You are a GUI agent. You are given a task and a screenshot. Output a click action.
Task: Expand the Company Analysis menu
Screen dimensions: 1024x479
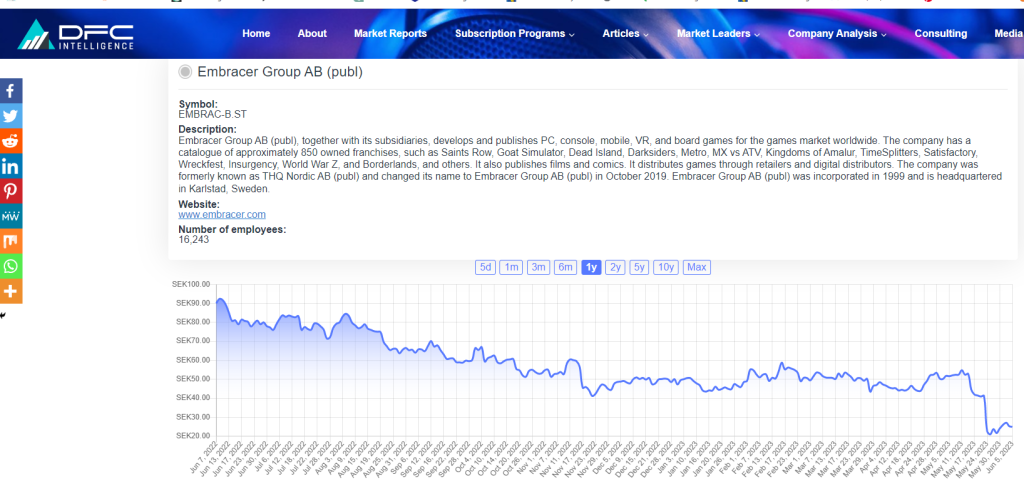coord(836,34)
